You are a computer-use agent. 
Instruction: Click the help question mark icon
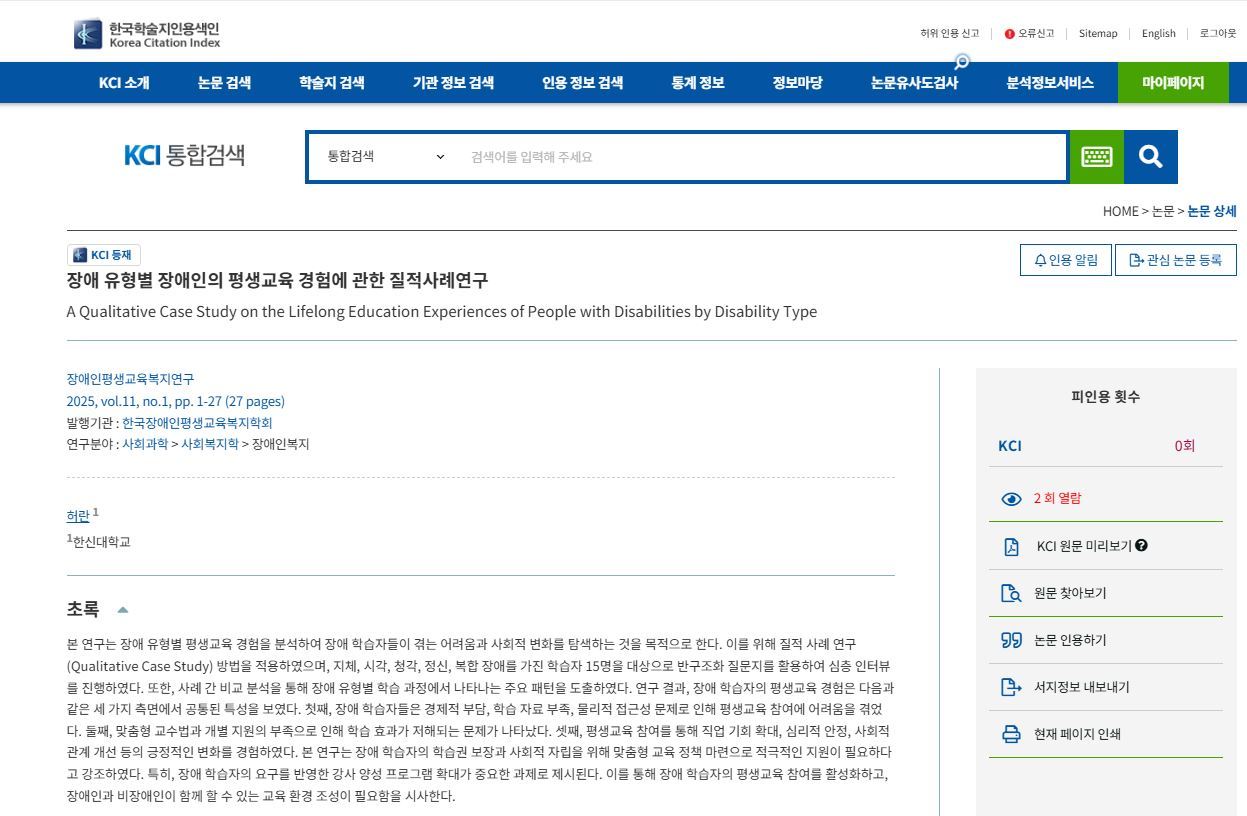[1141, 546]
